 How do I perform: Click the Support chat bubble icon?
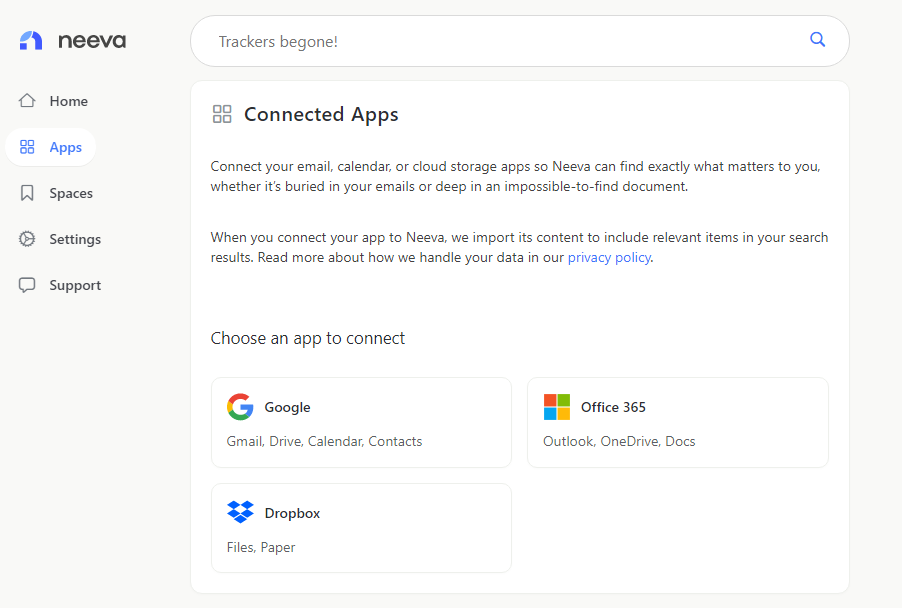point(27,285)
